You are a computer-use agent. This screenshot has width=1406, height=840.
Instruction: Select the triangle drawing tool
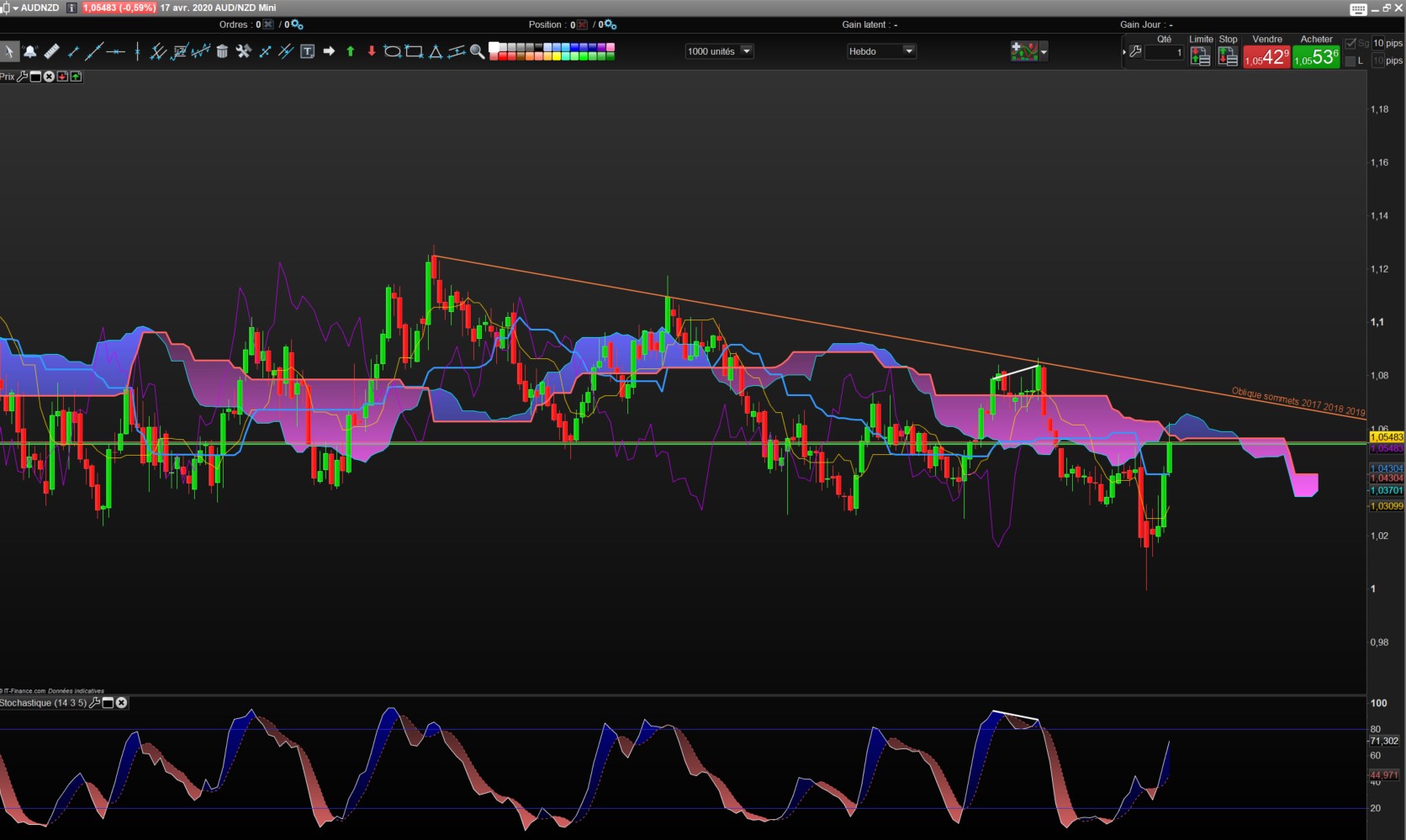click(x=436, y=52)
